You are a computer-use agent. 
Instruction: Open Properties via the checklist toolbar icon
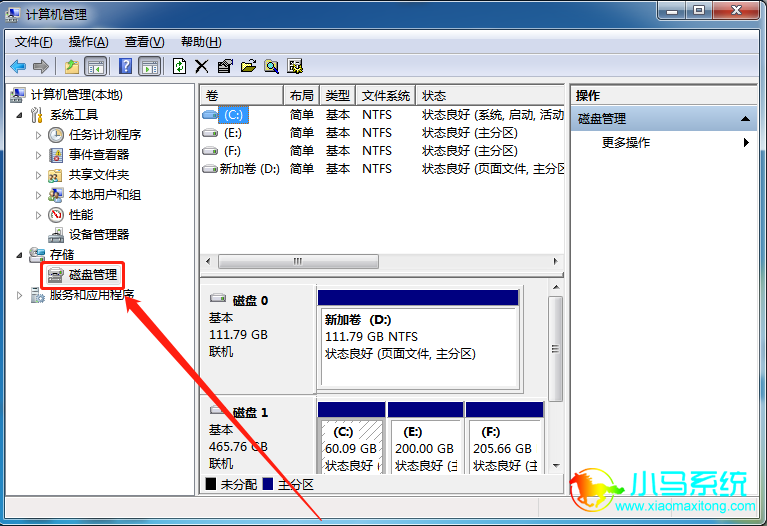[225, 66]
